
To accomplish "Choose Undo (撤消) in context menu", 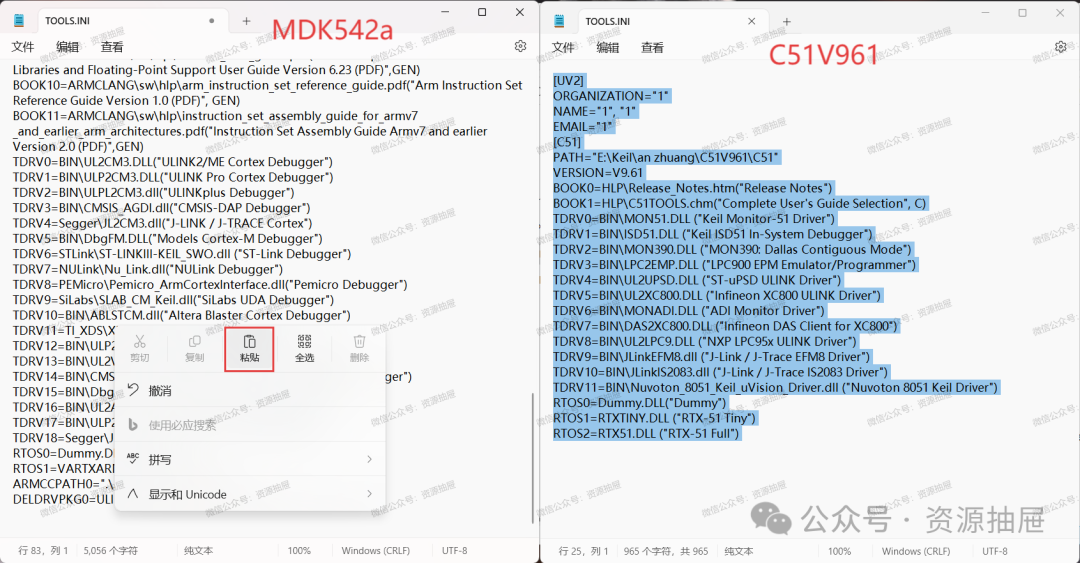I will coord(250,391).
